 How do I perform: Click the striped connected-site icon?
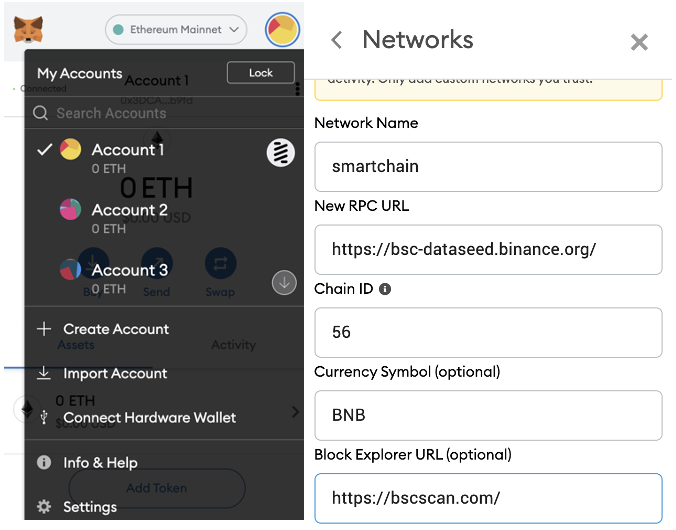click(x=281, y=153)
